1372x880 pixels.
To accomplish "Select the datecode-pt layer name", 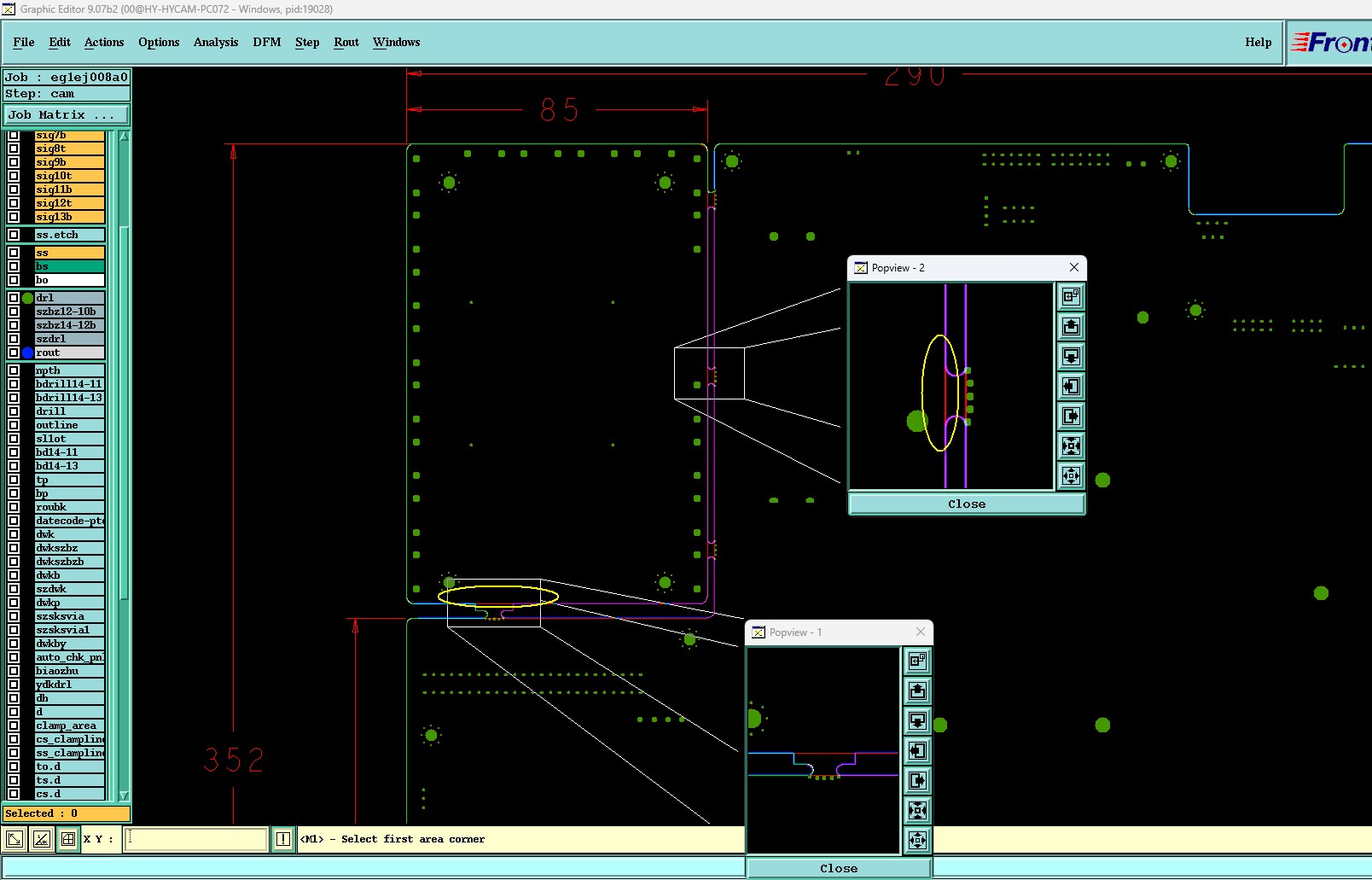I will pyautogui.click(x=70, y=521).
